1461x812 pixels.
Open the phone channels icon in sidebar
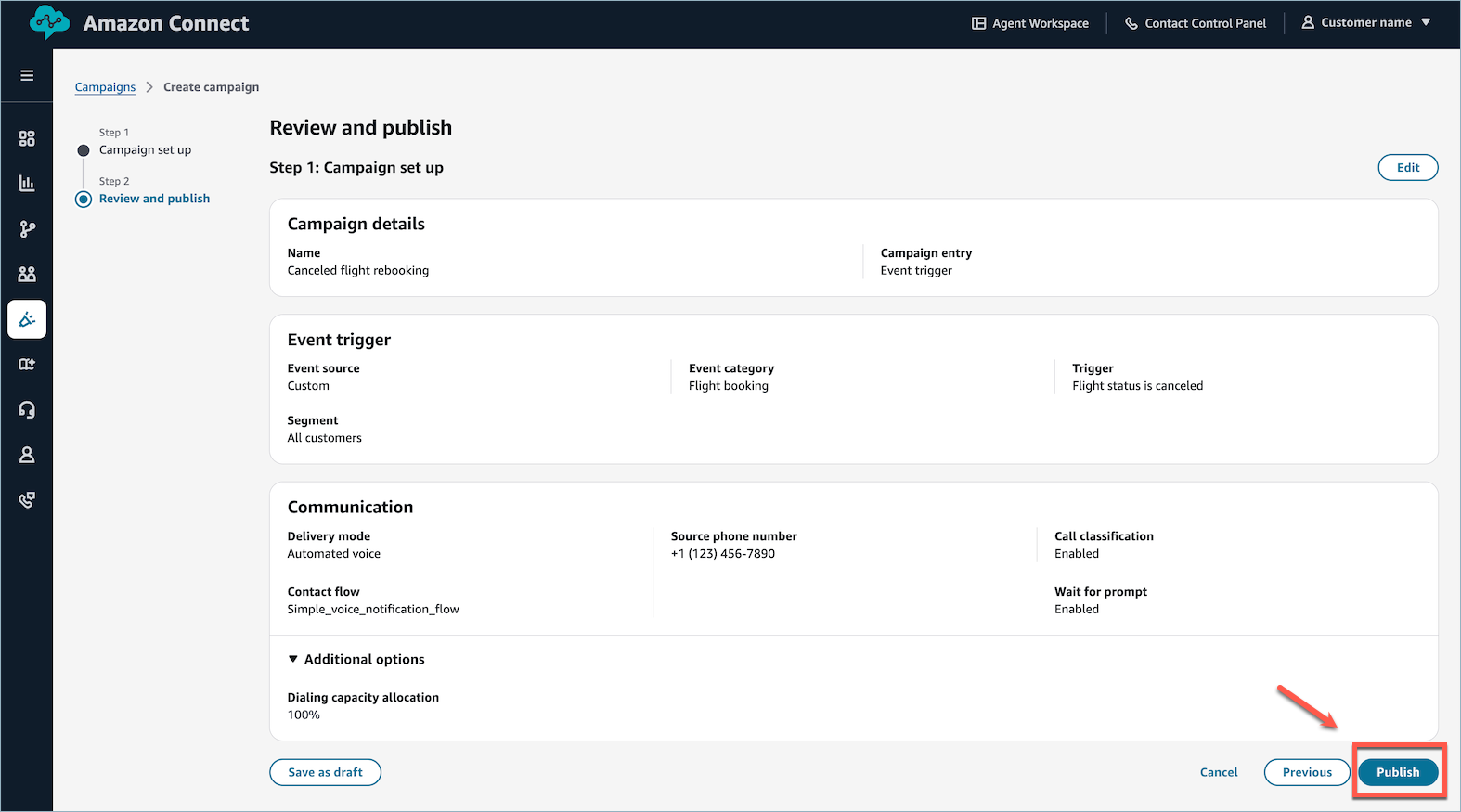click(27, 500)
